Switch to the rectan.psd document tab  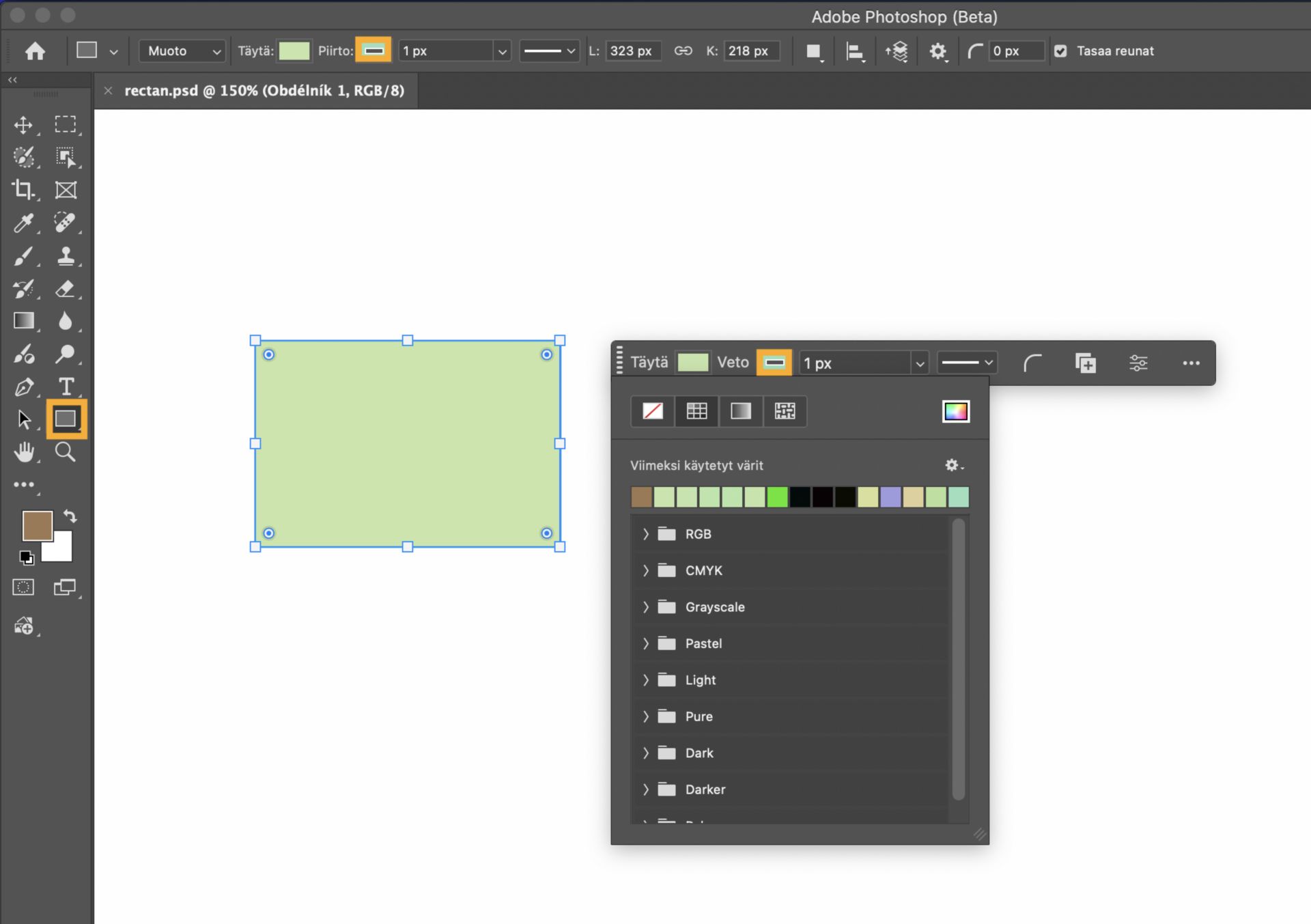pos(264,91)
